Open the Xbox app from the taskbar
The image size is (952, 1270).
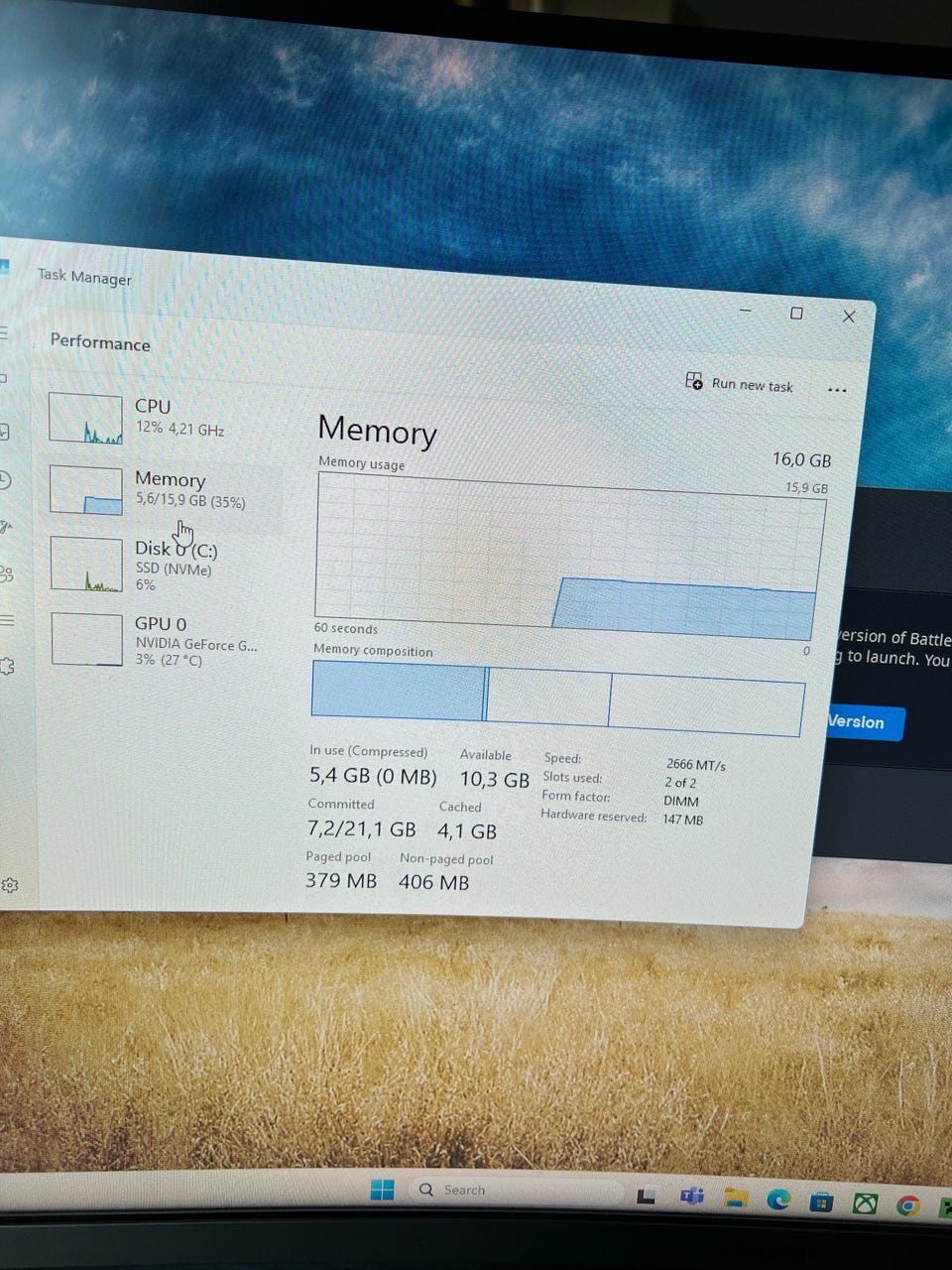pos(865,1205)
